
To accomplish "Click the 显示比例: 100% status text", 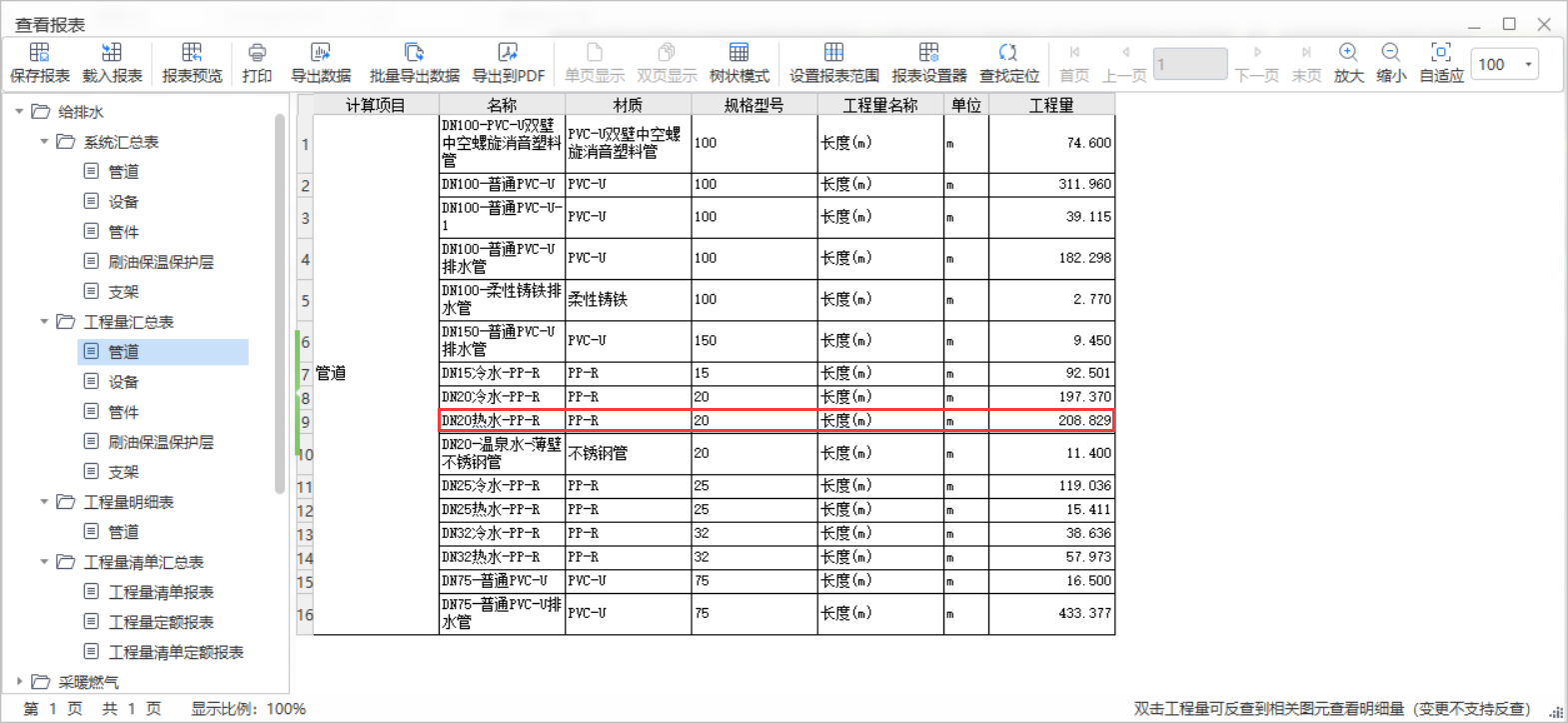I will click(x=248, y=708).
